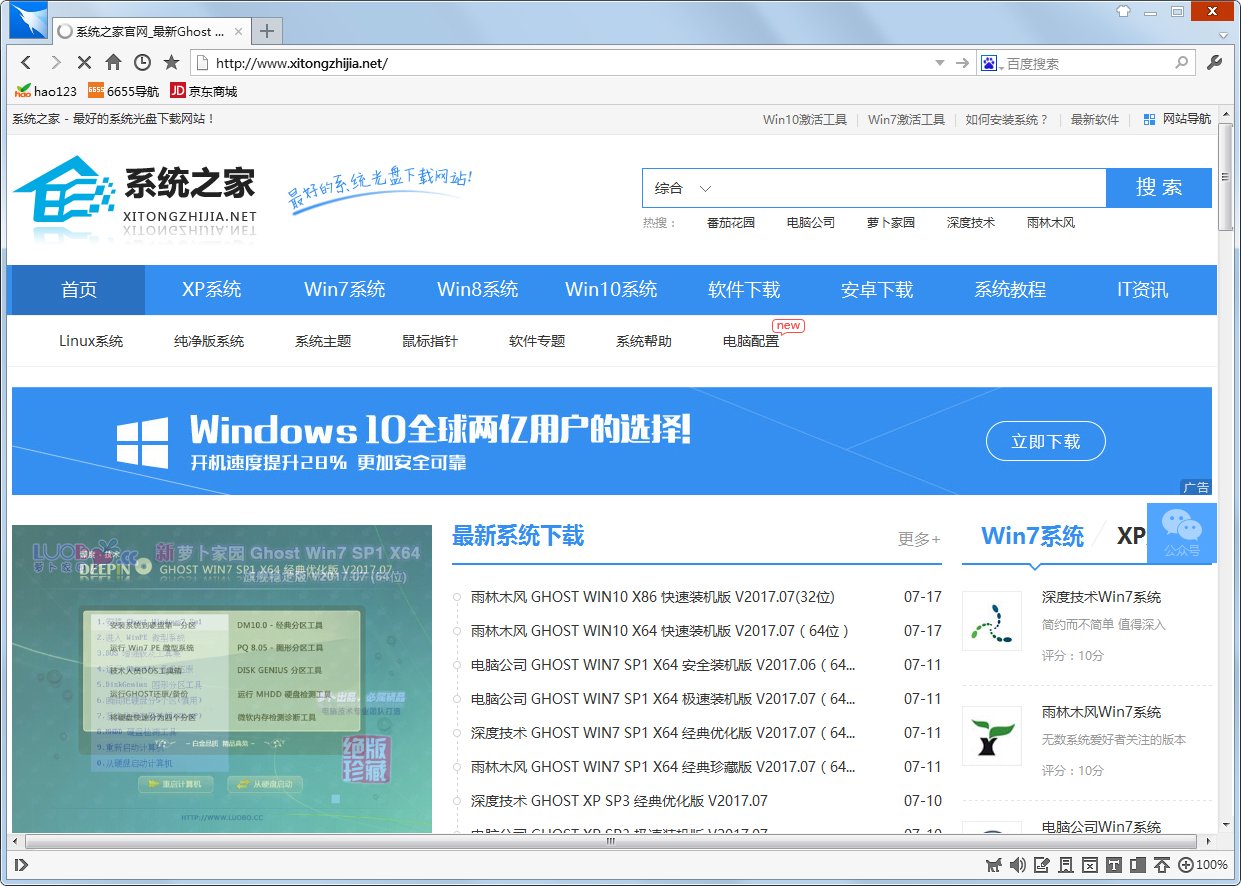1241x886 pixels.
Task: Click 更多+ beside 最新系统下载
Action: click(919, 539)
